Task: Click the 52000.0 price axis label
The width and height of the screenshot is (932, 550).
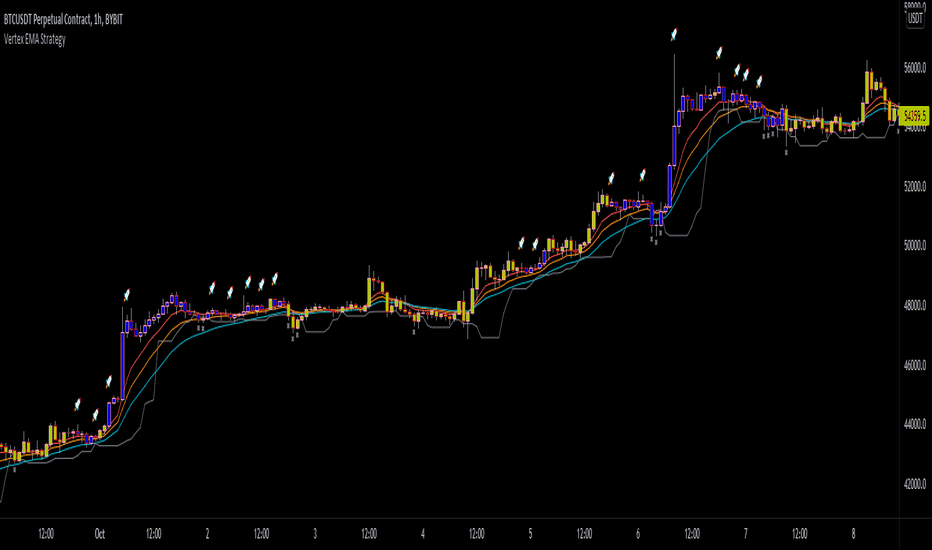Action: [915, 187]
